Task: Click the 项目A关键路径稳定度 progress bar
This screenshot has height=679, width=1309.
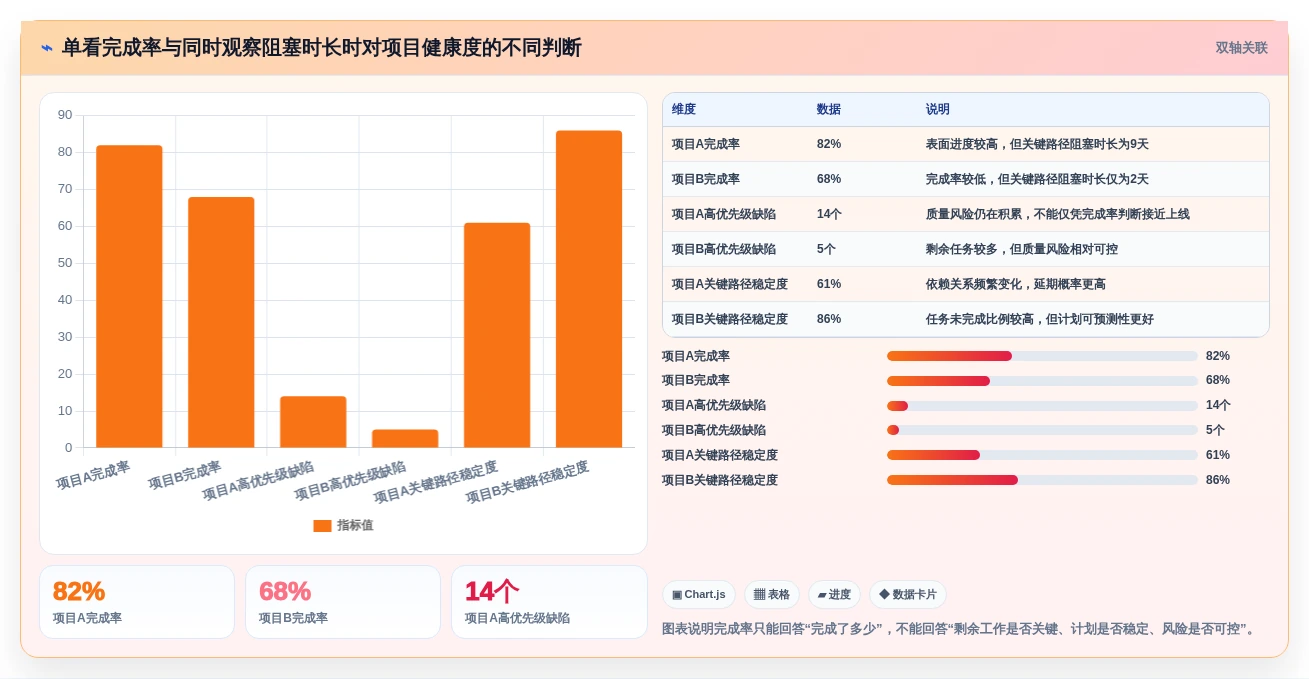Action: tap(1042, 455)
